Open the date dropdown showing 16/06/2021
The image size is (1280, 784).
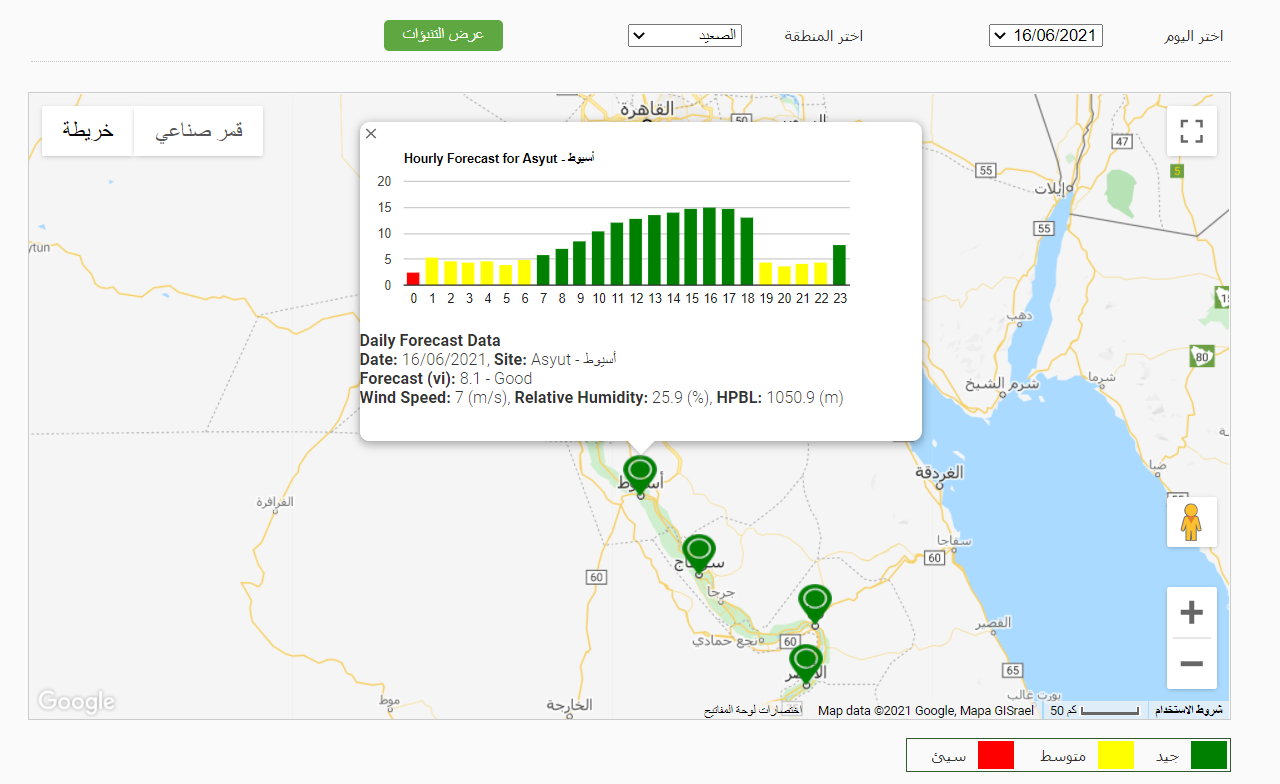click(x=1045, y=36)
